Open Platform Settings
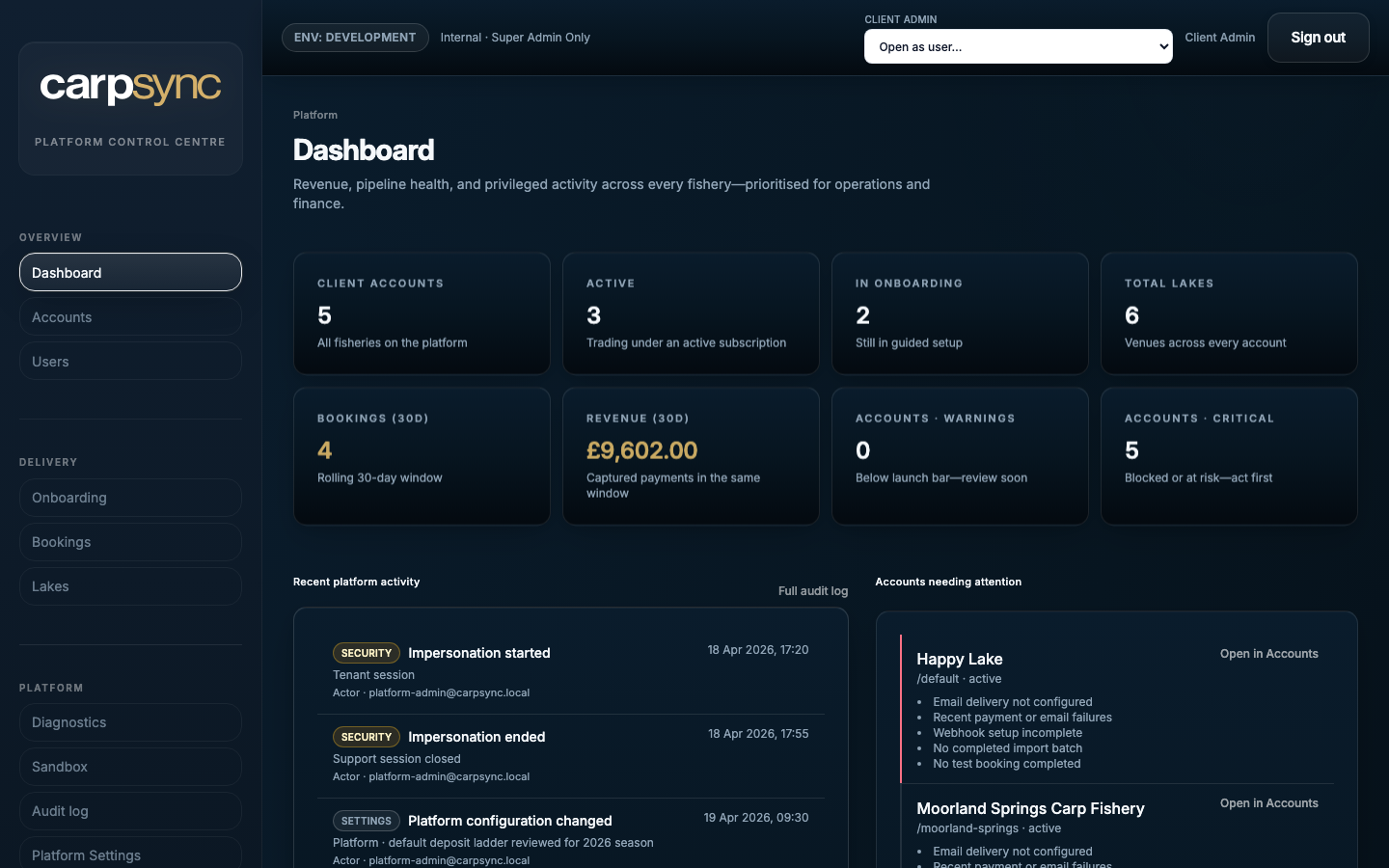This screenshot has width=1389, height=868. click(130, 854)
